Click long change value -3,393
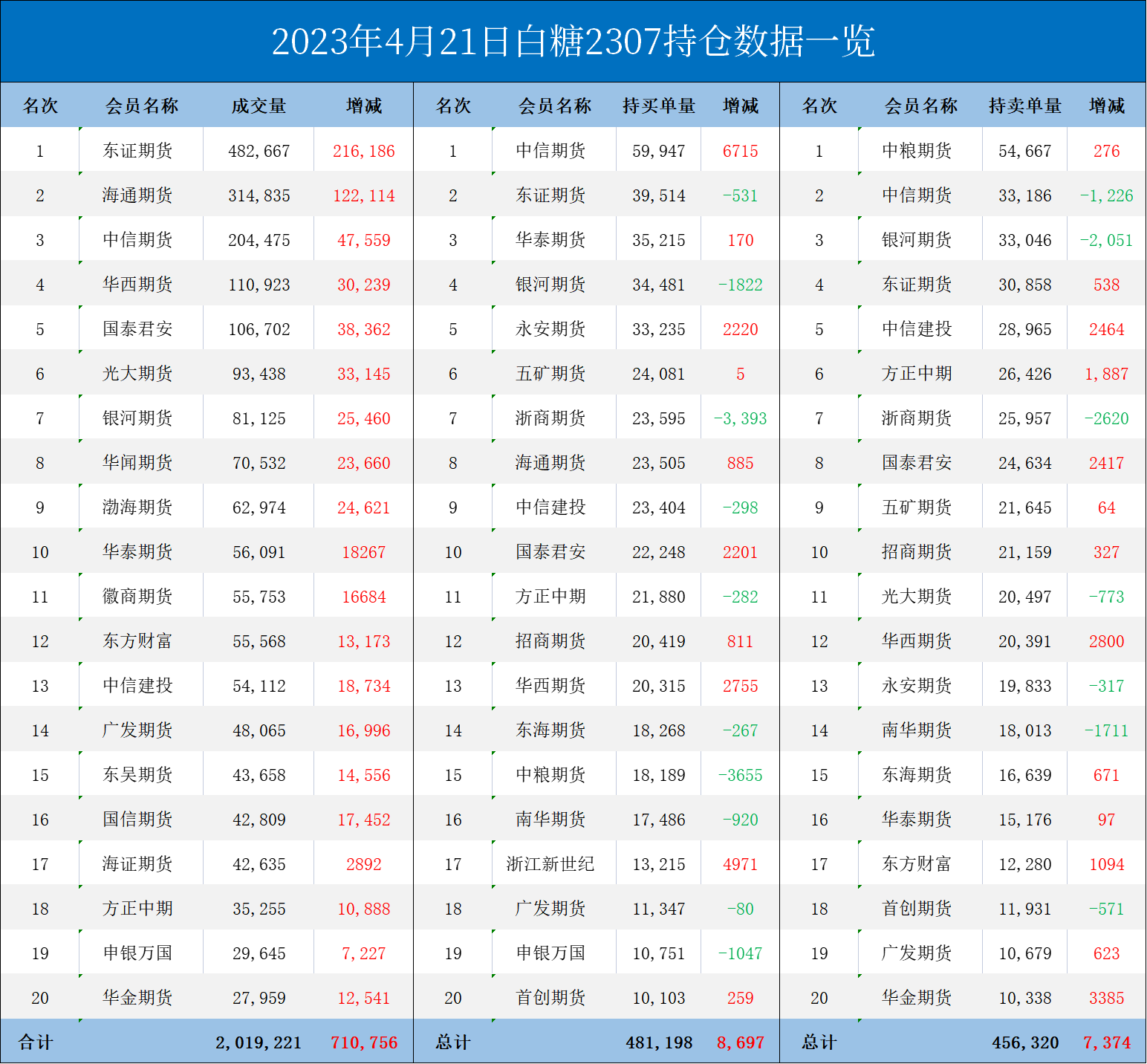The width and height of the screenshot is (1147, 1064). (x=741, y=418)
